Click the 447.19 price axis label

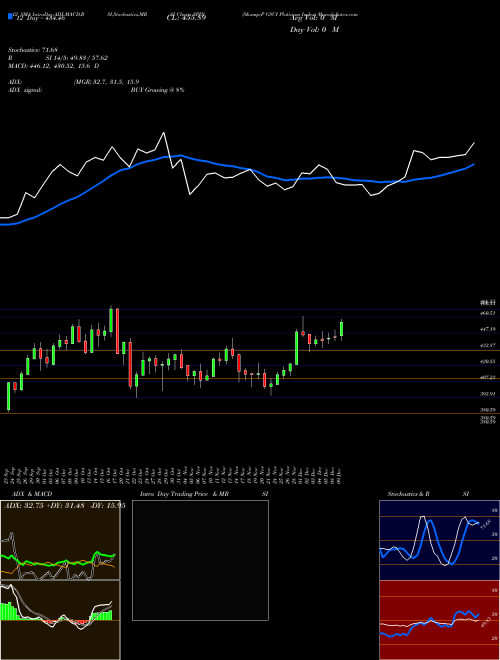click(x=488, y=329)
